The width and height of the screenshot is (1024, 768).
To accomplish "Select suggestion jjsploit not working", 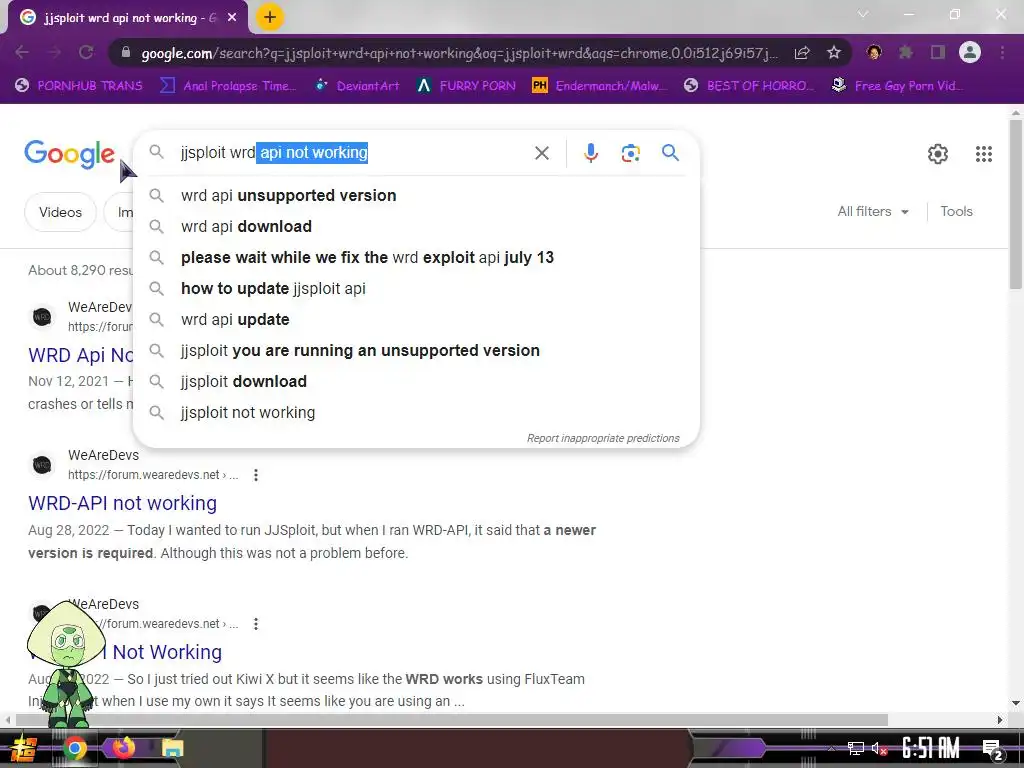I will click(417, 413).
